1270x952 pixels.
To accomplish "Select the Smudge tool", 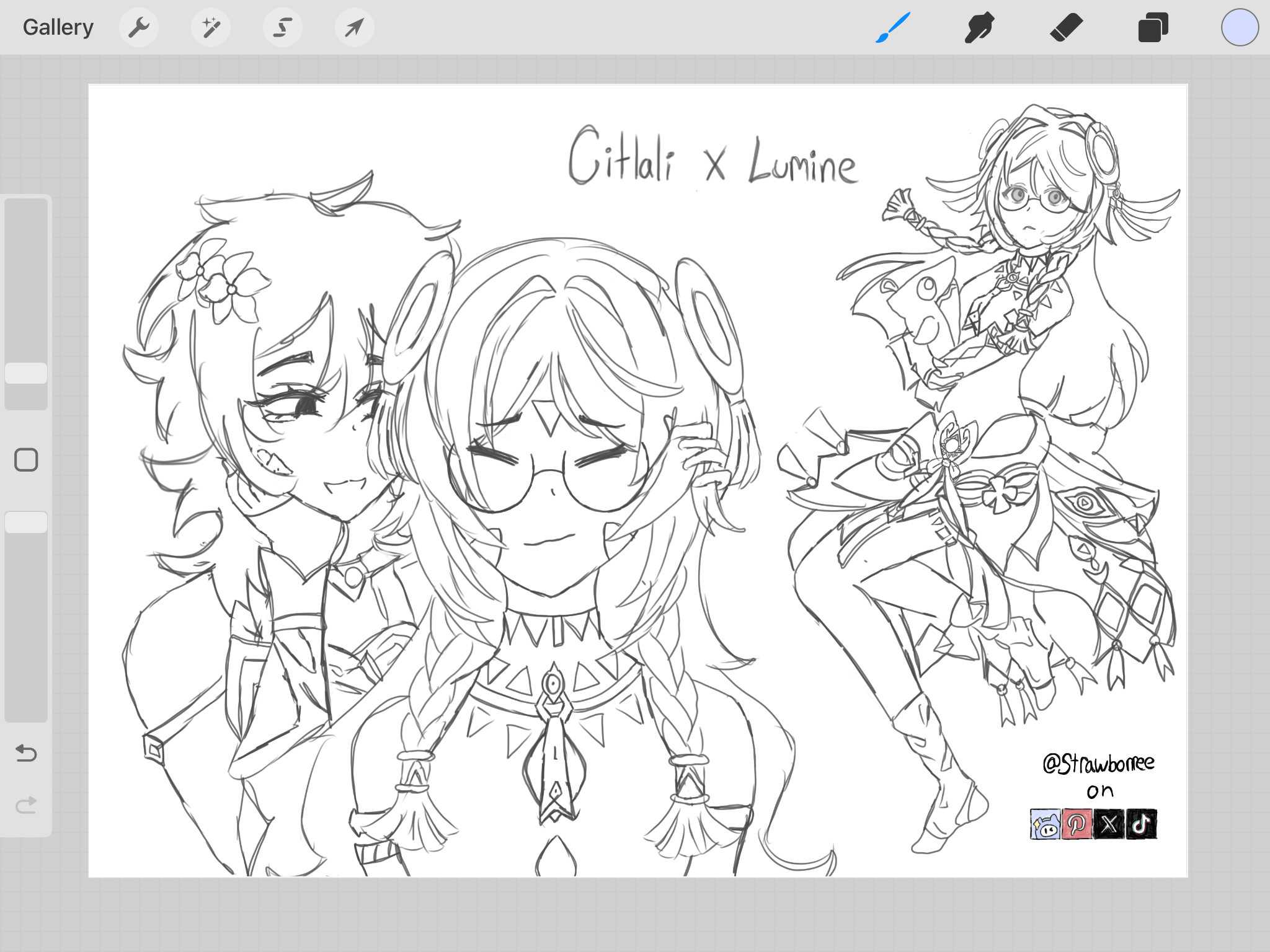I will (x=980, y=27).
